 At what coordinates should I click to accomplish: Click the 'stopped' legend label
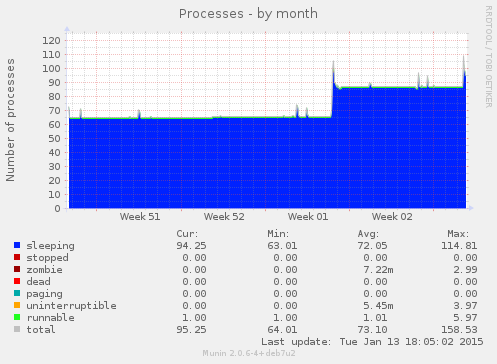[47, 258]
